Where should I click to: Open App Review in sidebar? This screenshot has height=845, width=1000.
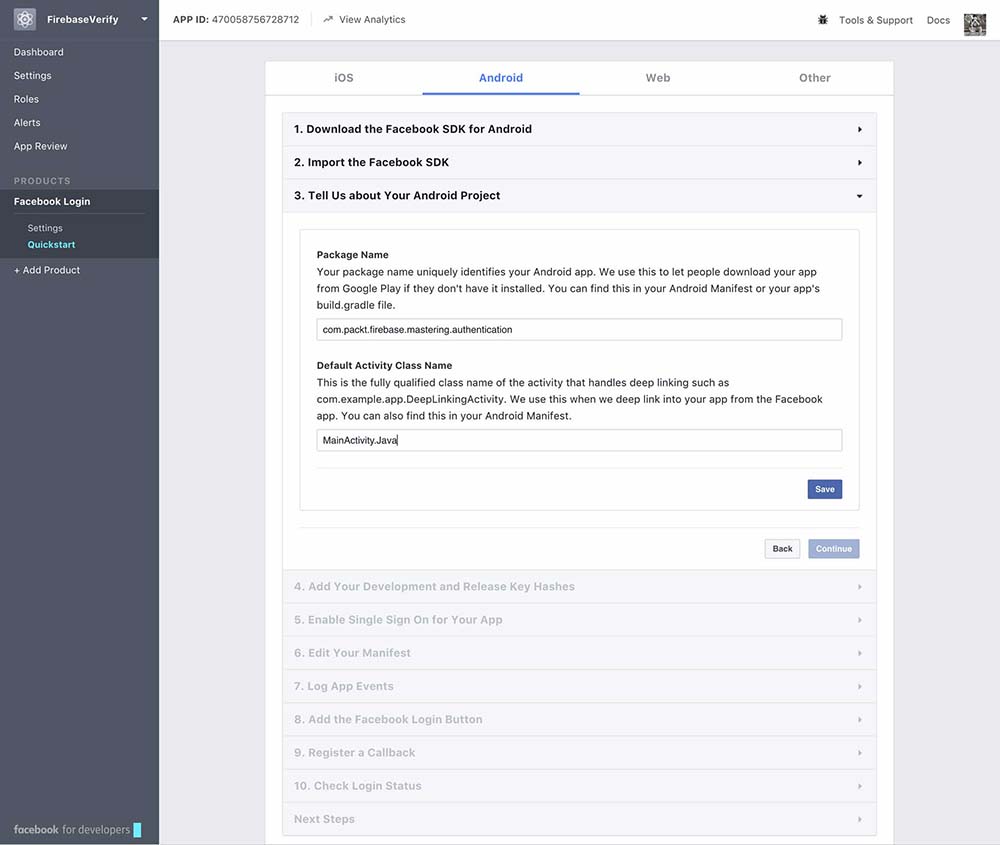(40, 146)
